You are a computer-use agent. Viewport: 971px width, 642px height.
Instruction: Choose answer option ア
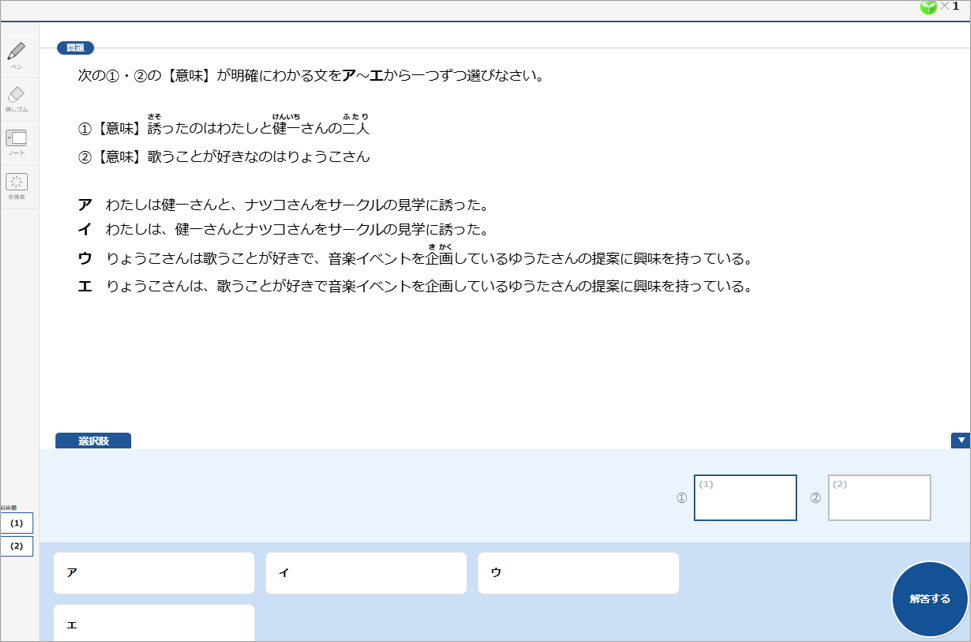154,573
